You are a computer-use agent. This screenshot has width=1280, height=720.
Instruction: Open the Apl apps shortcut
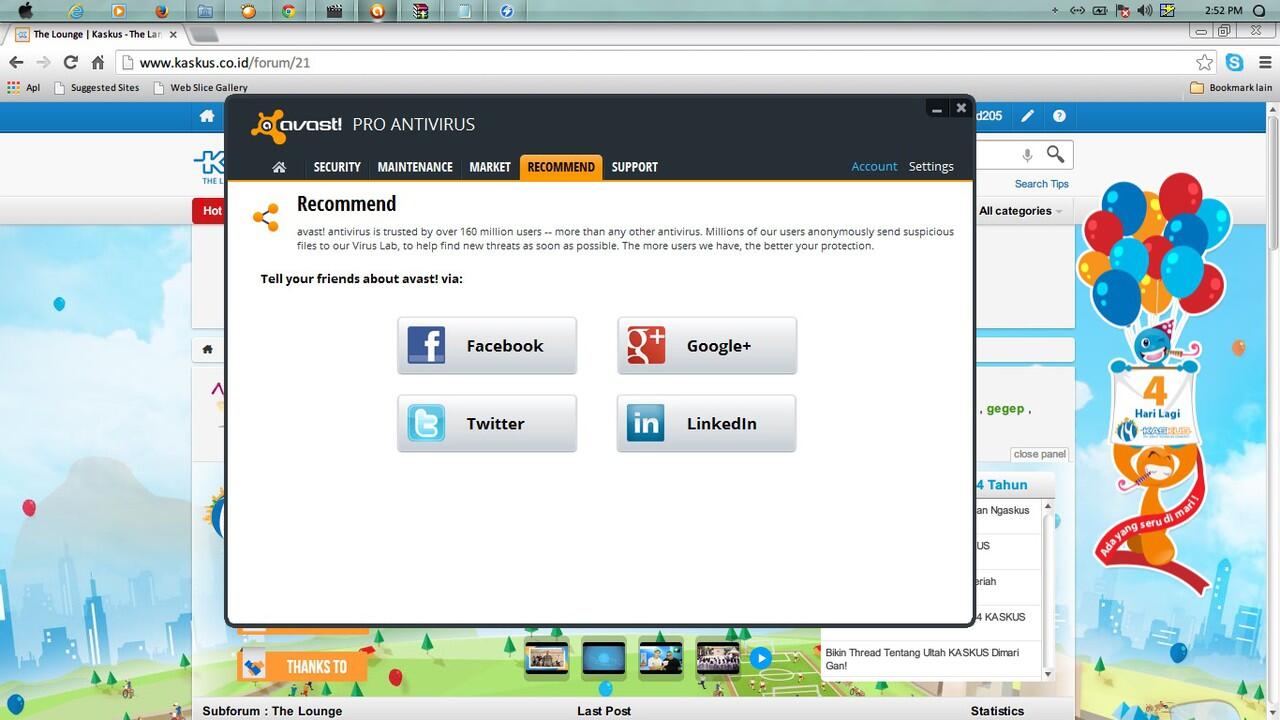[23, 88]
